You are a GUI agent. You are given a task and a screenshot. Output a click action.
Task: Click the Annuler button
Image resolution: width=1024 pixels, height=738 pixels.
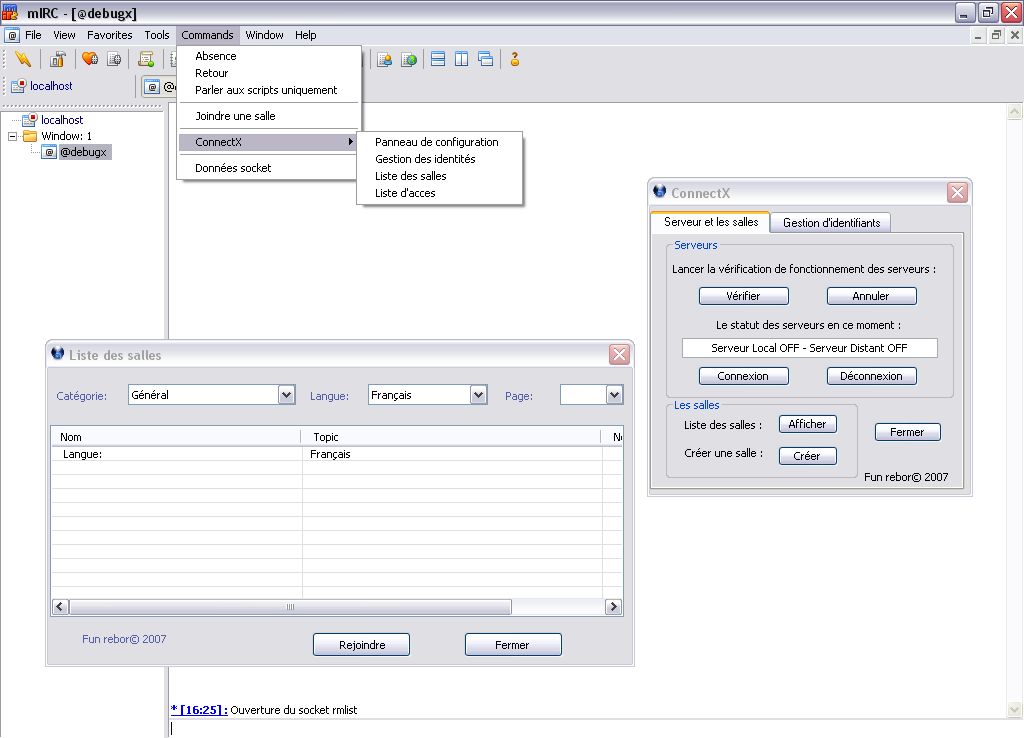click(871, 296)
